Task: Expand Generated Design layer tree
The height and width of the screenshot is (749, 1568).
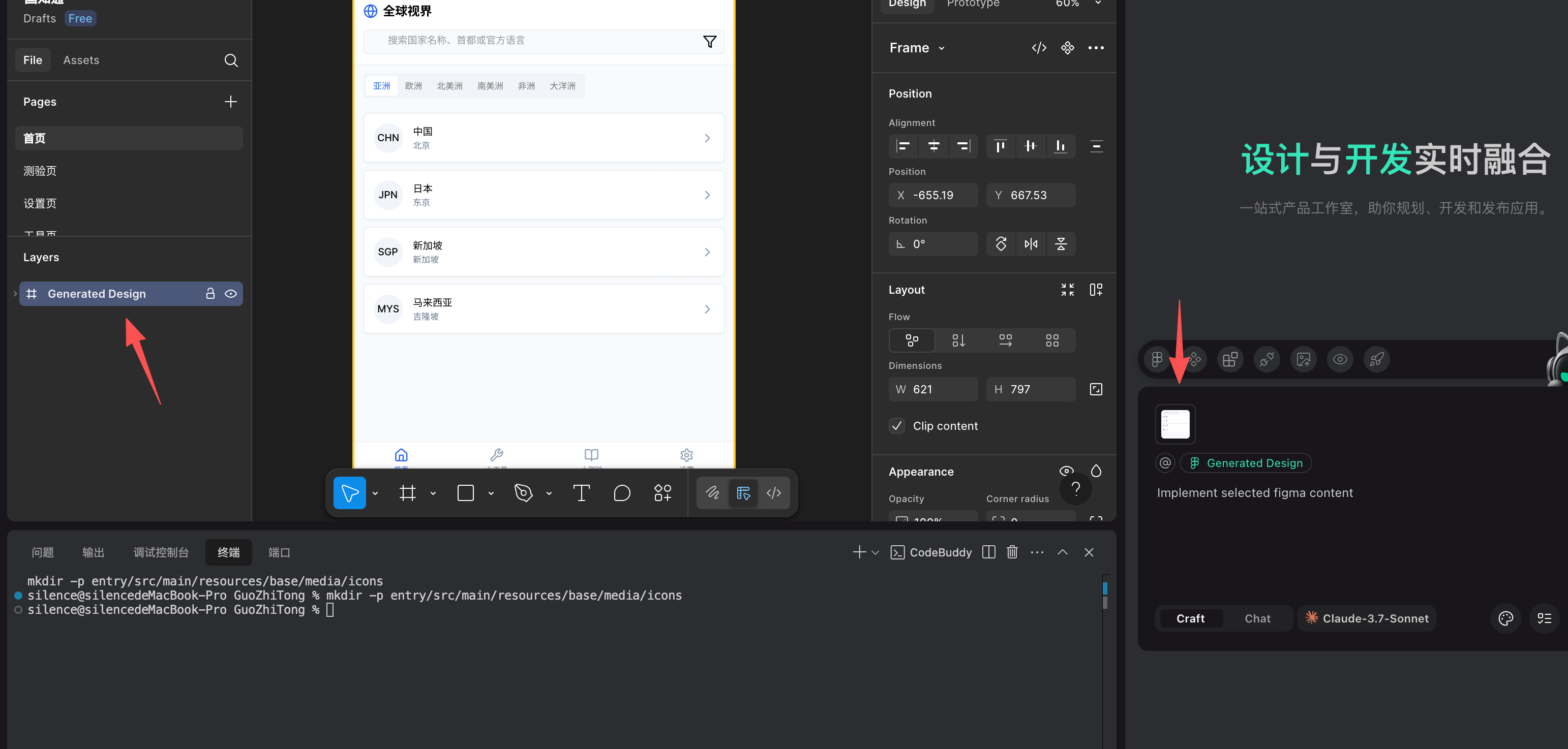Action: (x=15, y=294)
